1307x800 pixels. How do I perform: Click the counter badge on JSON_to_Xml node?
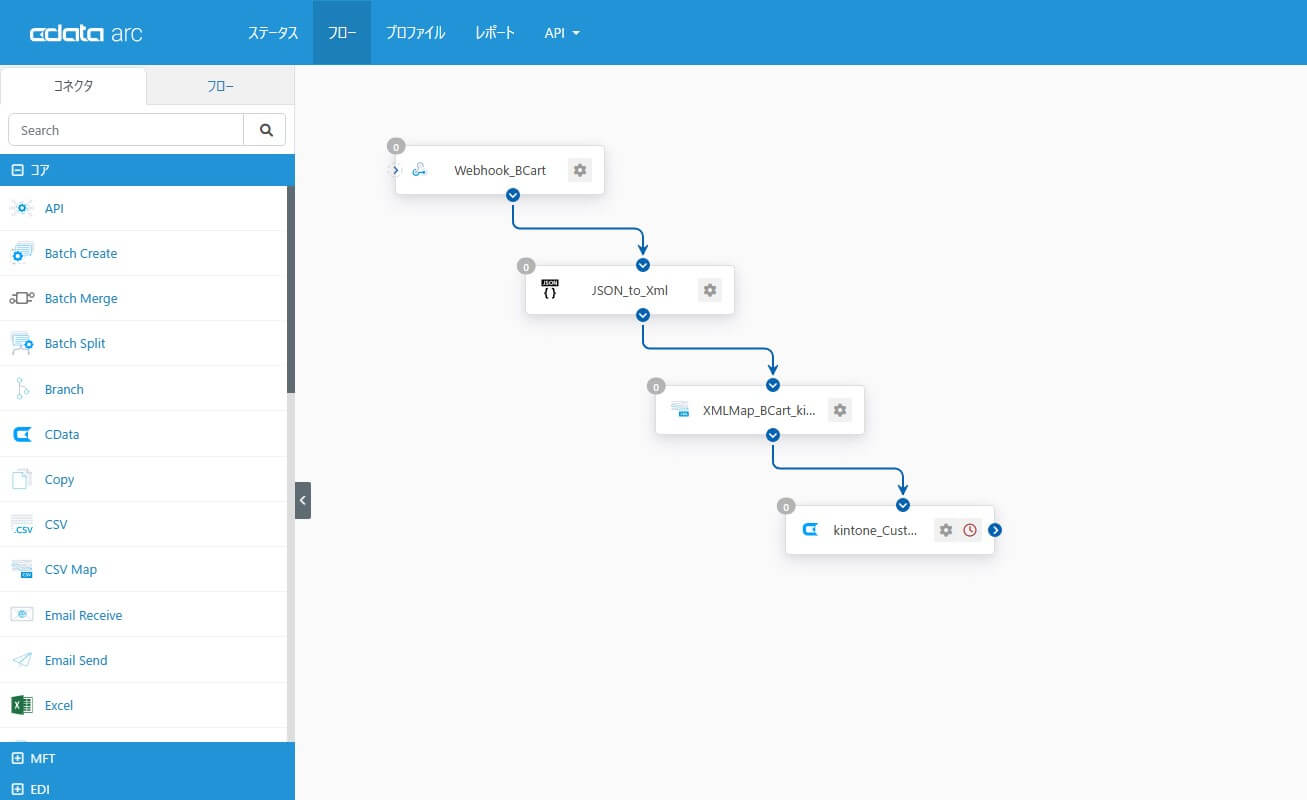click(x=527, y=267)
